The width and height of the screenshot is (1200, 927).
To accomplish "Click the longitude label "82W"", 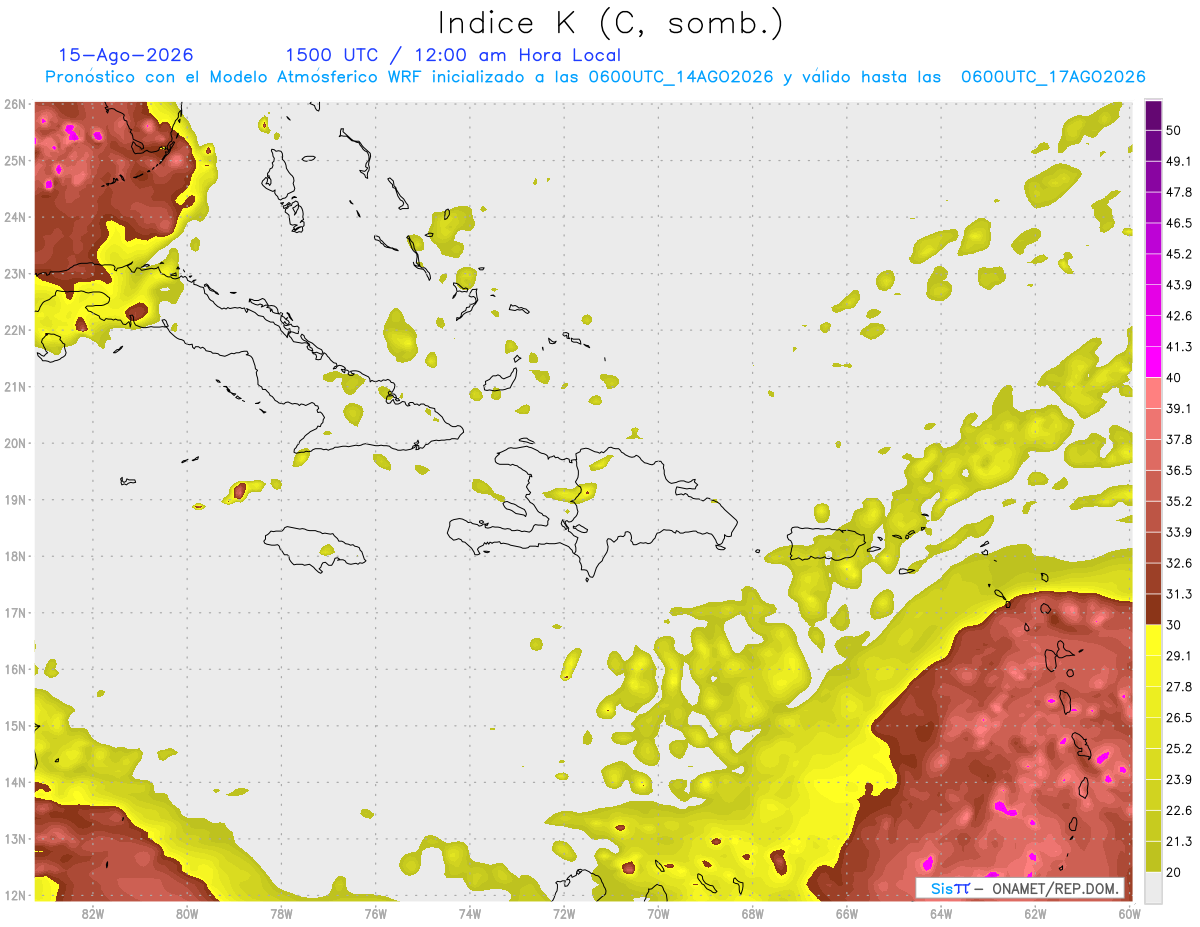I will coord(93,913).
